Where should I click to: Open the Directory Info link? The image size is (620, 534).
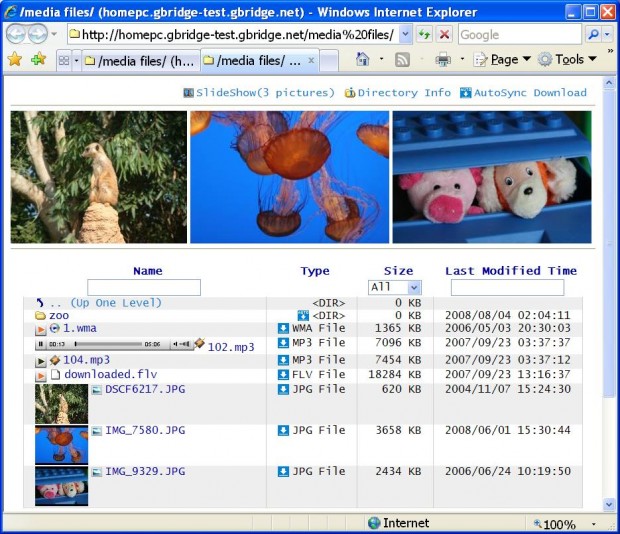click(398, 93)
